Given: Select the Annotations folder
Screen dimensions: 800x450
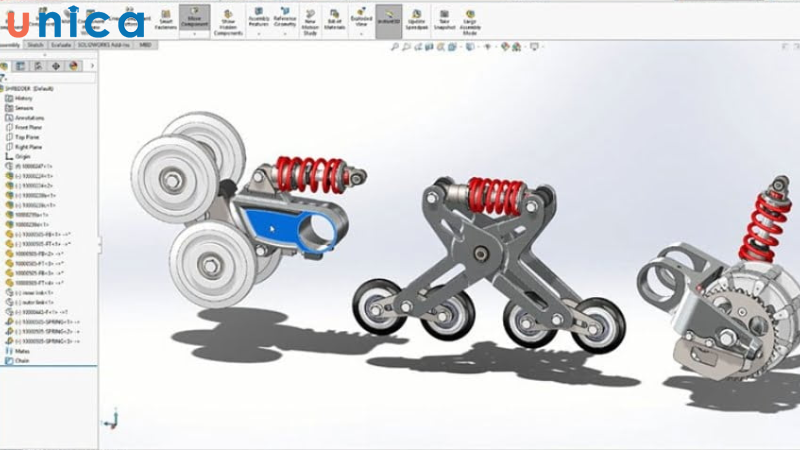Looking at the screenshot, I should tap(24, 117).
